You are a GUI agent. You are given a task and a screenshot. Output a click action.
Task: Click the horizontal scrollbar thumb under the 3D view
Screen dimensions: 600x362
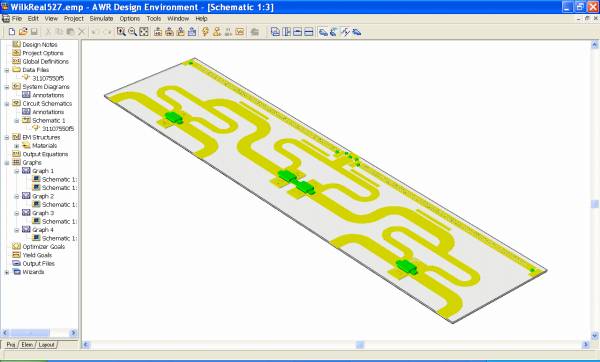click(360, 345)
